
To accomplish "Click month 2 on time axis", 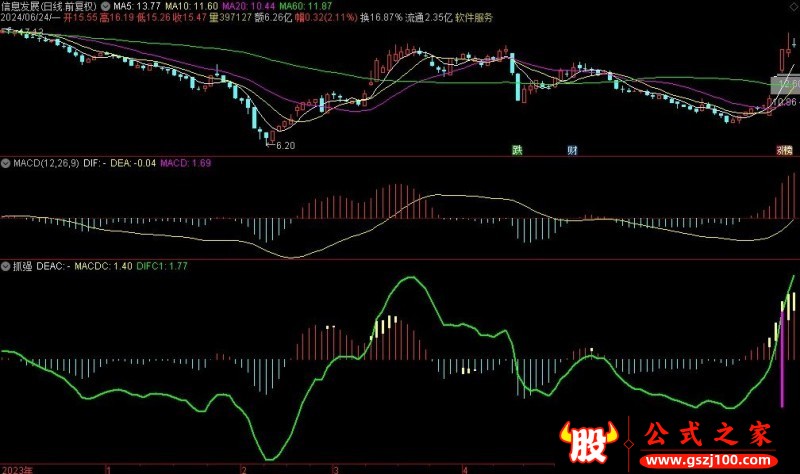I will tap(244, 469).
